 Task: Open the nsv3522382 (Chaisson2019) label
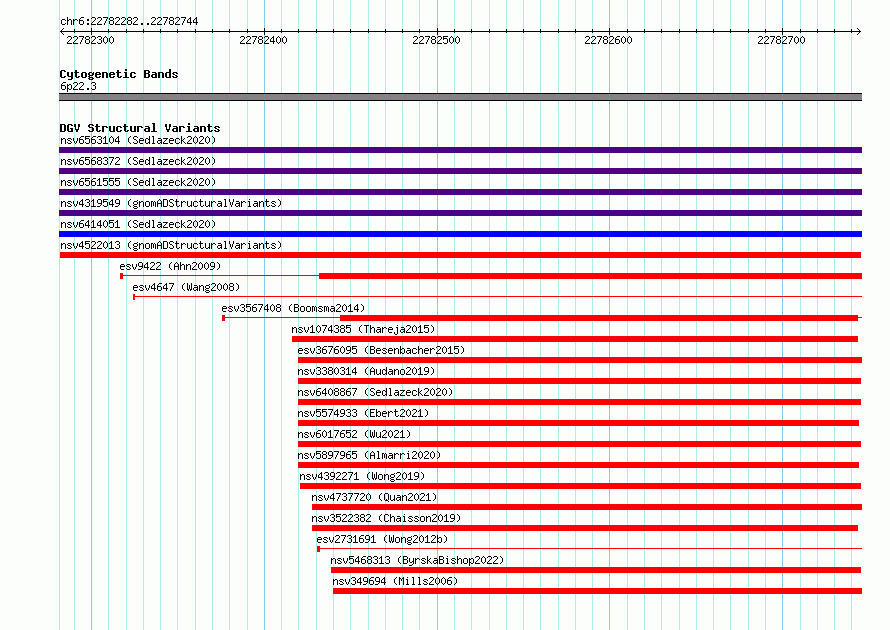(386, 518)
